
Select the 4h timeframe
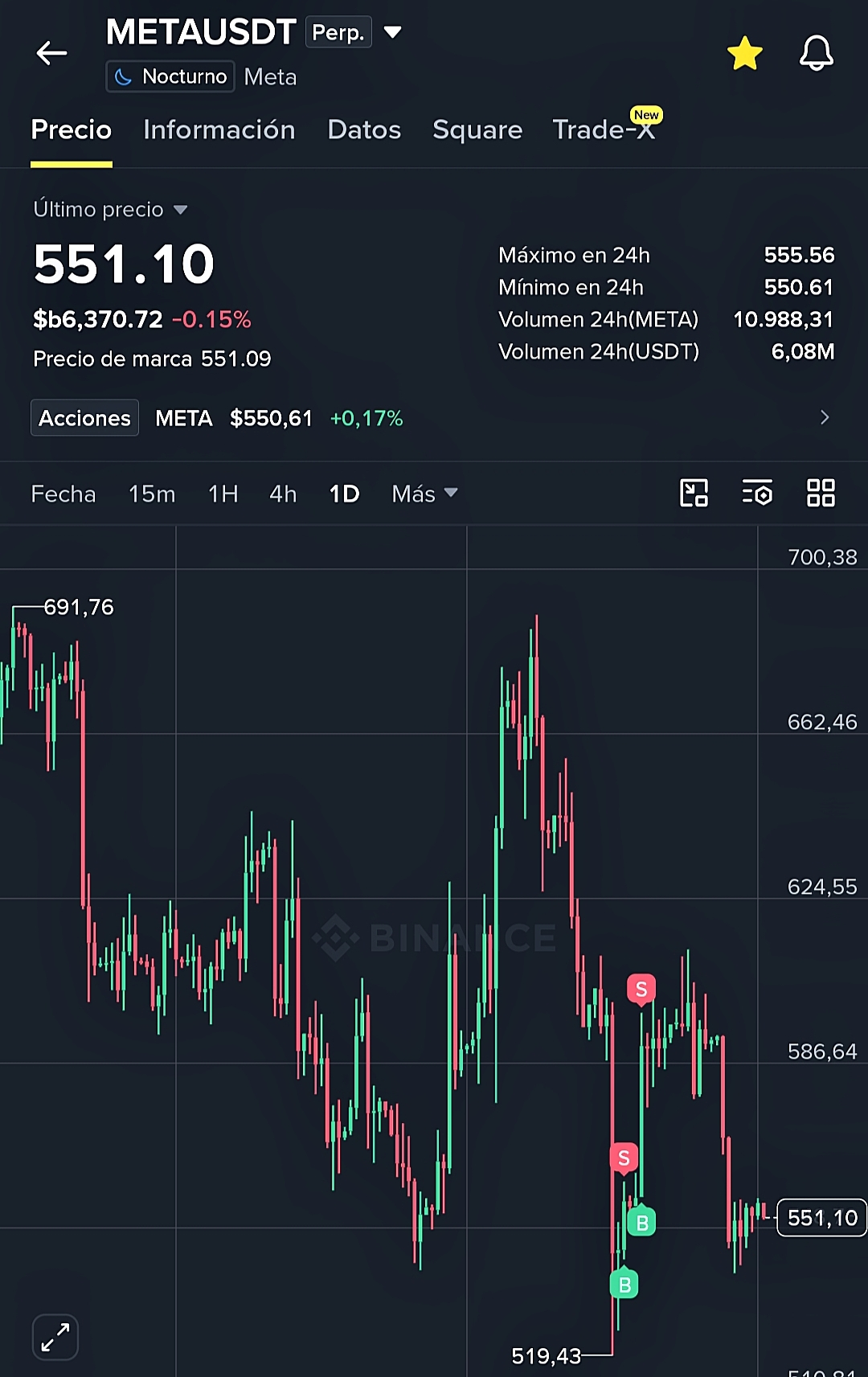[283, 494]
